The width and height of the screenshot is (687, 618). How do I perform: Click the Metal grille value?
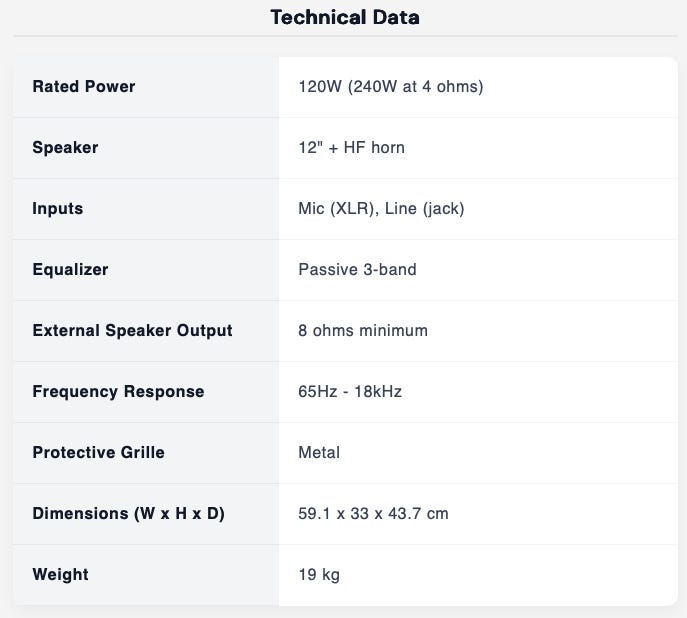point(319,452)
